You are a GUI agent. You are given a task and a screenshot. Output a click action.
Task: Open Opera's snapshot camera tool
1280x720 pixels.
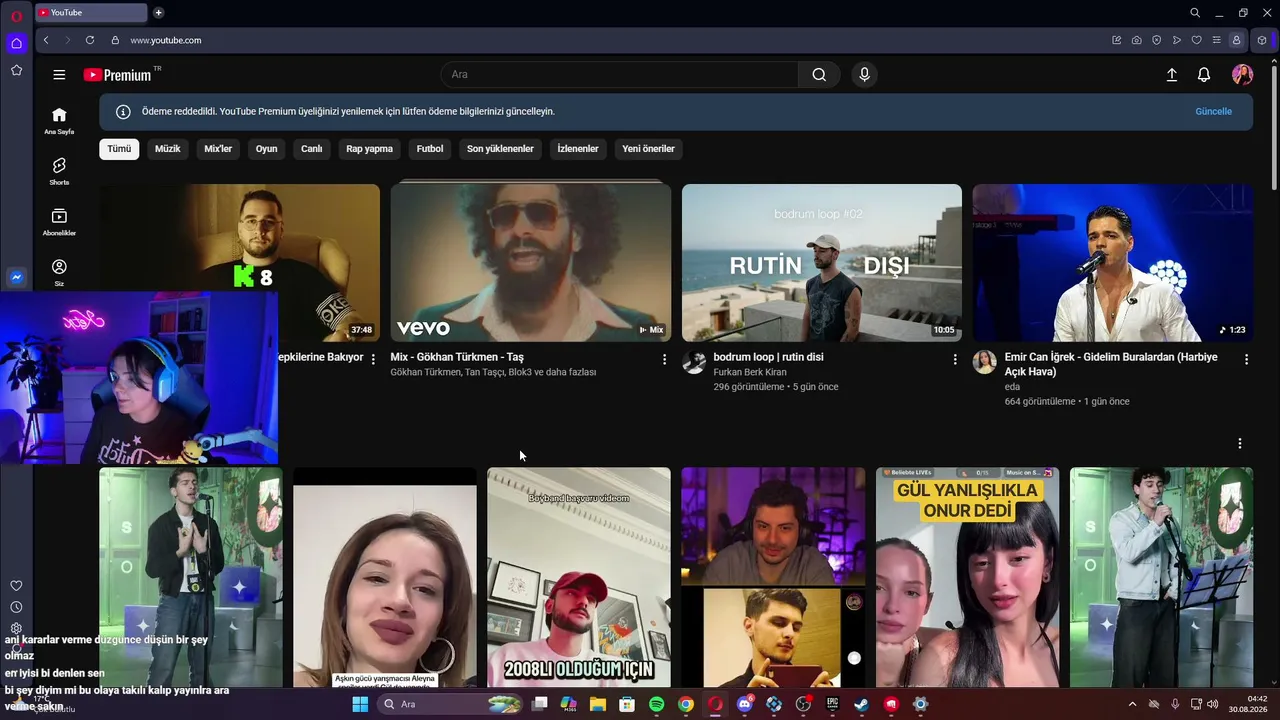point(1137,40)
